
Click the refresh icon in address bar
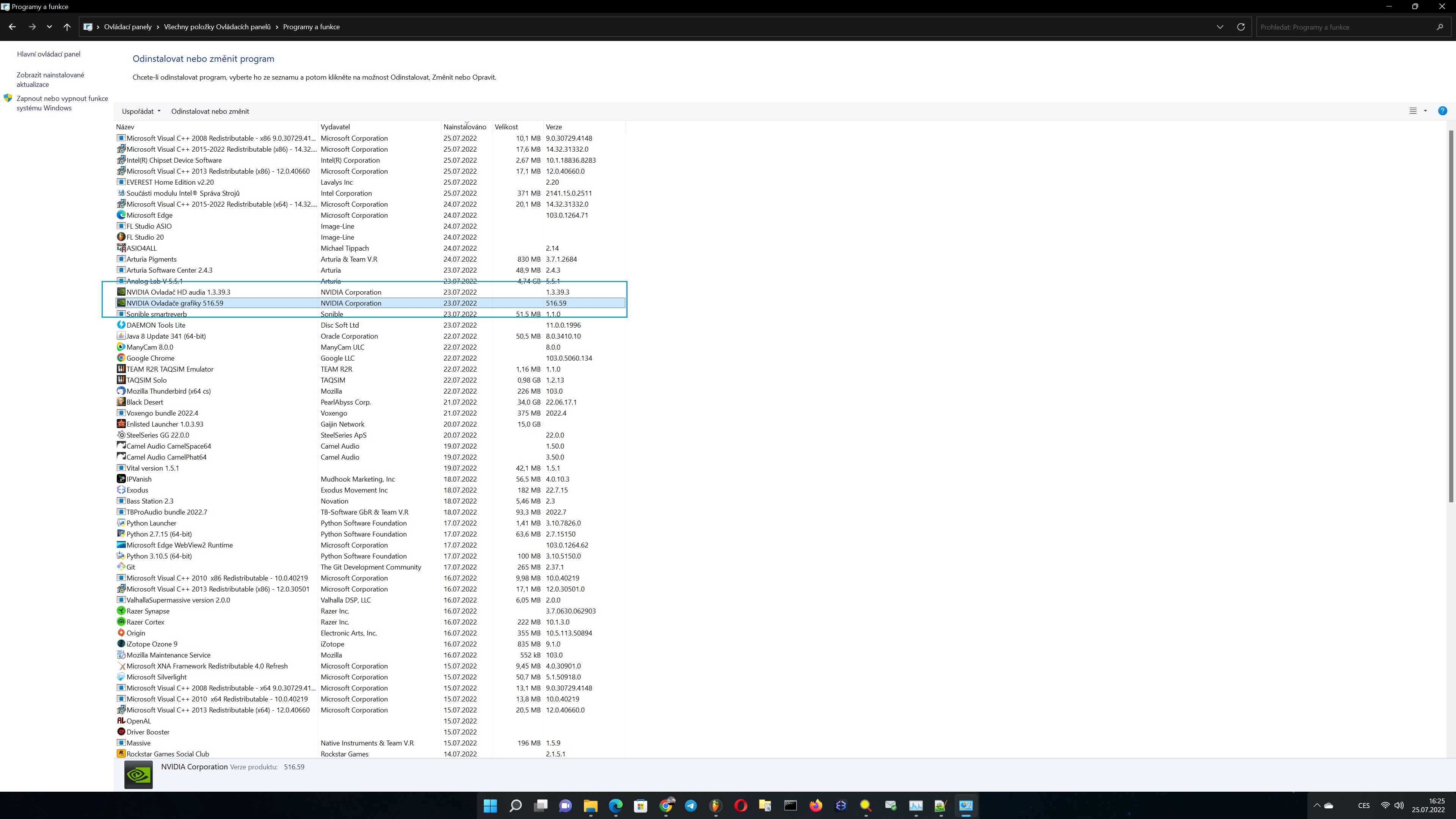coord(1241,27)
